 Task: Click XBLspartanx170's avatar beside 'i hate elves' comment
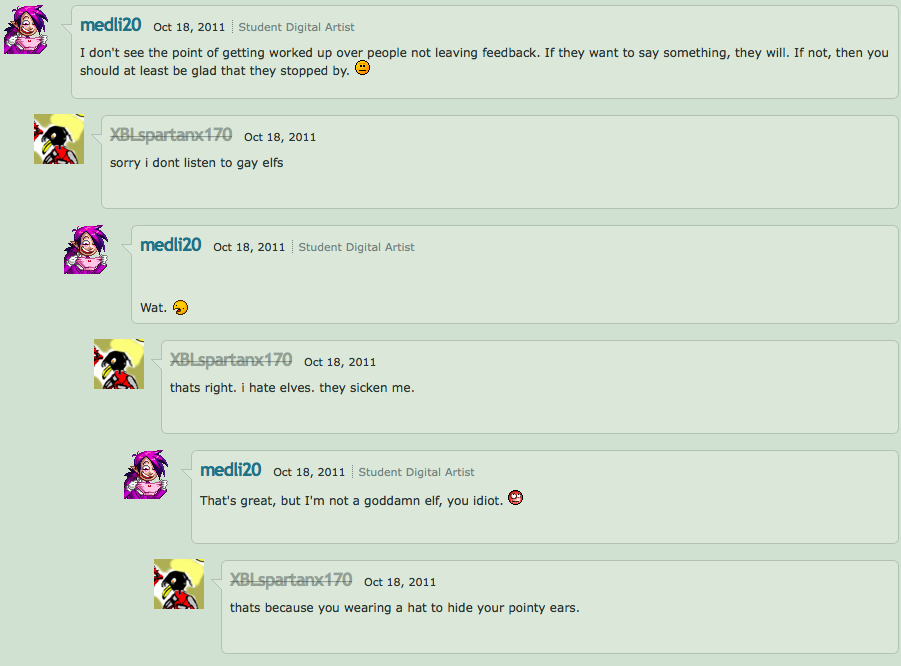(x=119, y=364)
